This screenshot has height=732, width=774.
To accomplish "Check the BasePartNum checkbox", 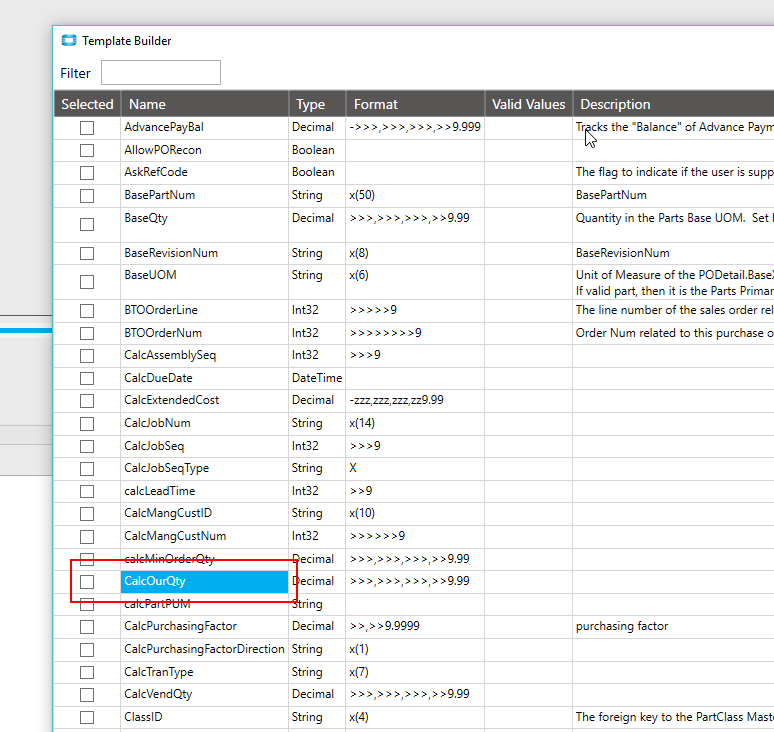I will pos(87,196).
